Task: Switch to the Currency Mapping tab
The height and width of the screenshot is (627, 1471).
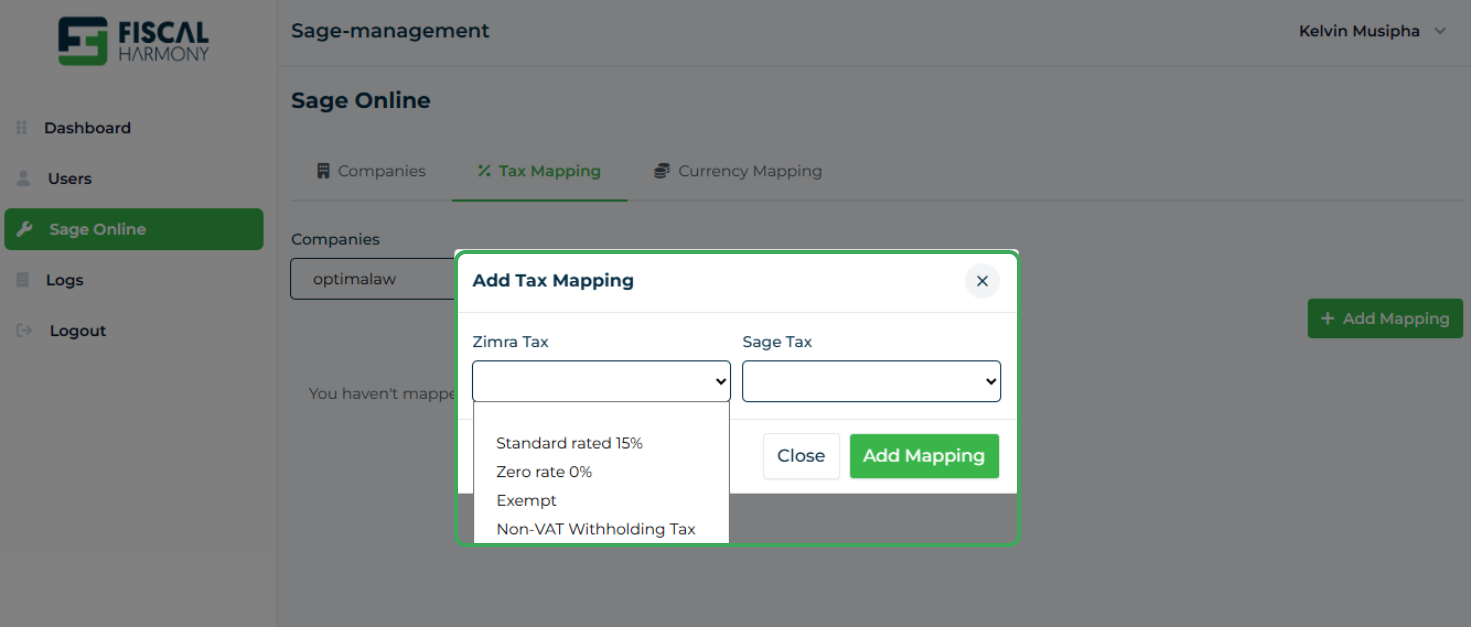Action: (x=738, y=171)
